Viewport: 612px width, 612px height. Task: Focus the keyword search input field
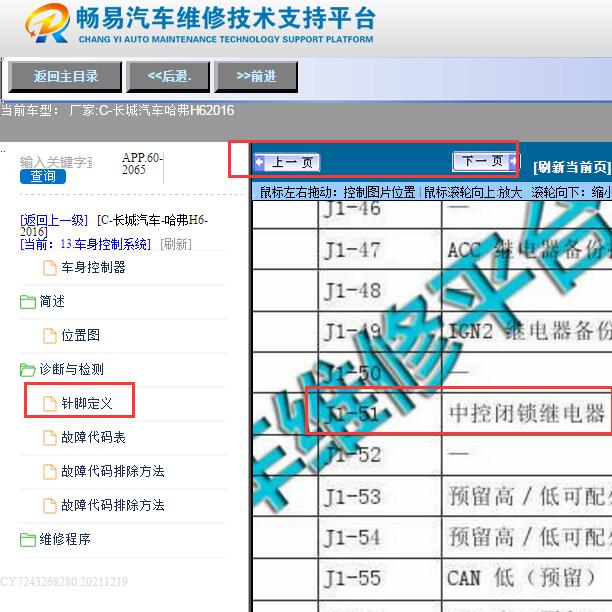56,162
